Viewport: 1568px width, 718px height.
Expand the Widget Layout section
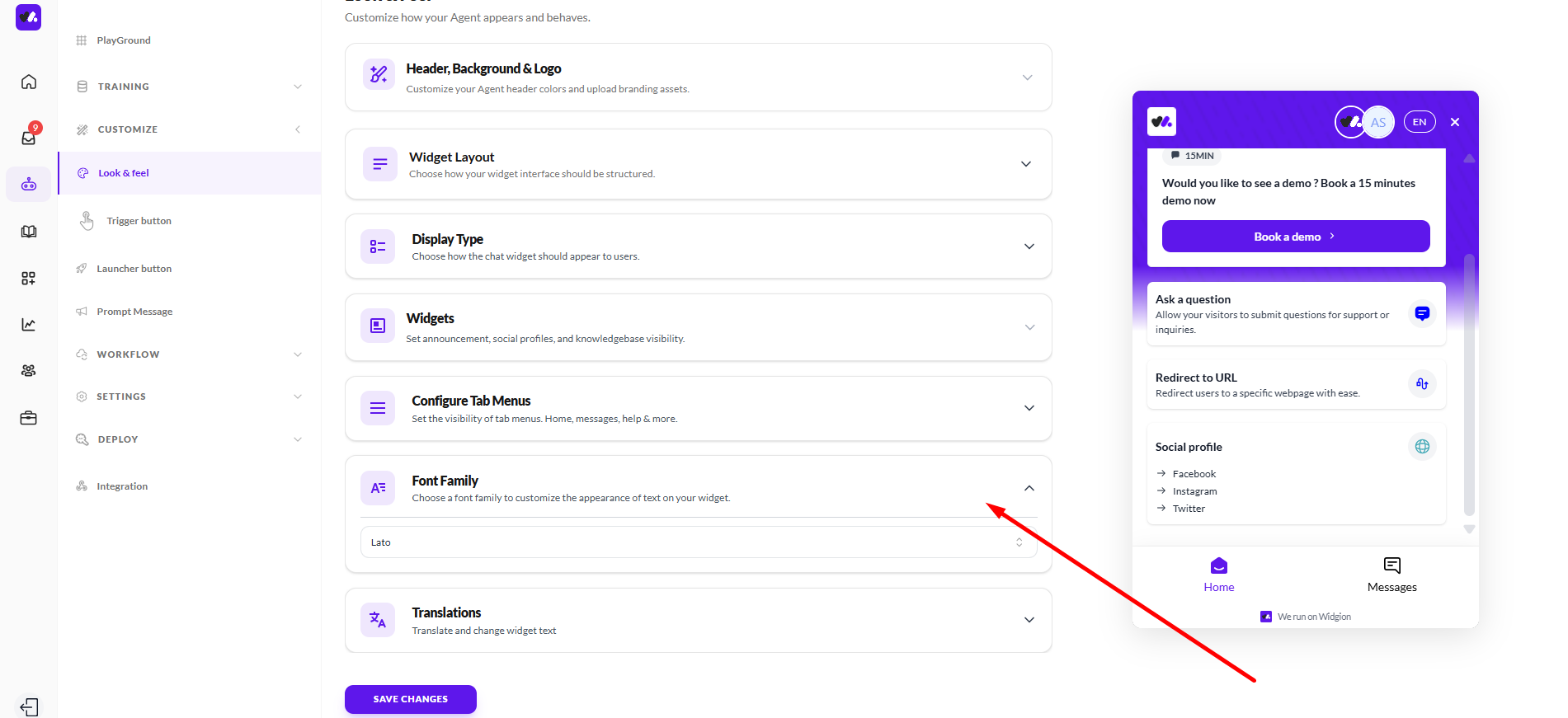click(x=1026, y=164)
